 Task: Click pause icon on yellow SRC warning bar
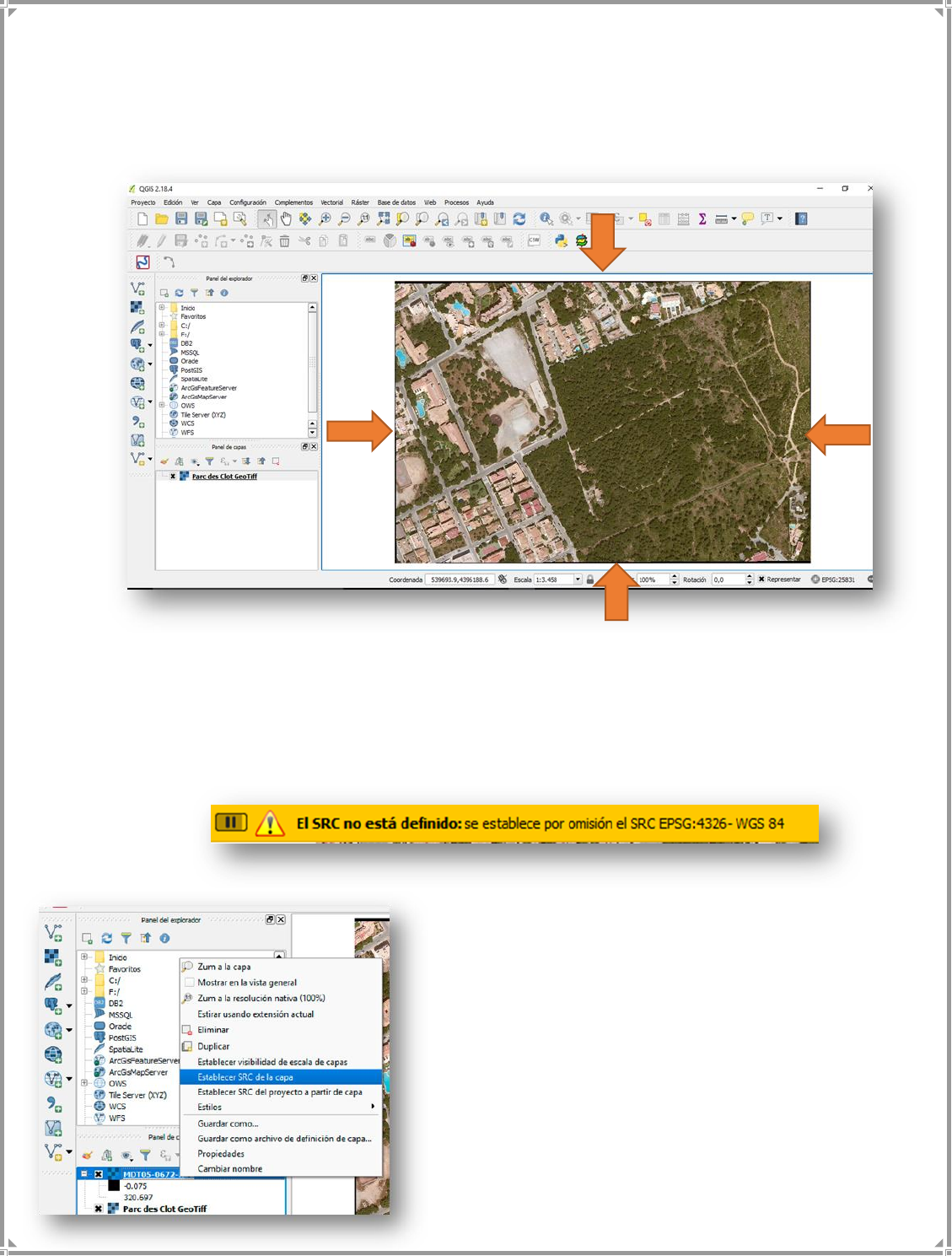click(x=231, y=822)
